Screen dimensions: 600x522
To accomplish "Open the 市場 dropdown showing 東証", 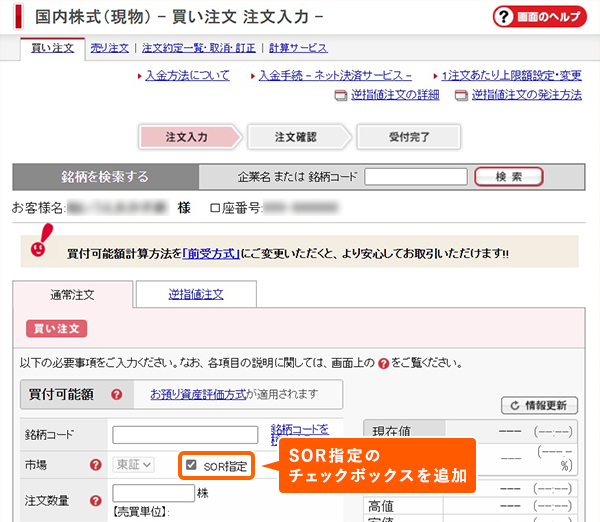I will (x=134, y=465).
